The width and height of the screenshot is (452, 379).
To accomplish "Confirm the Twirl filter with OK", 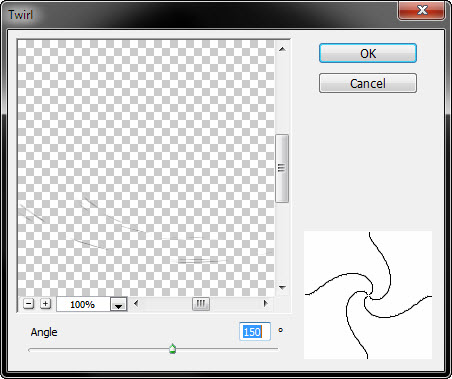I will 368,53.
